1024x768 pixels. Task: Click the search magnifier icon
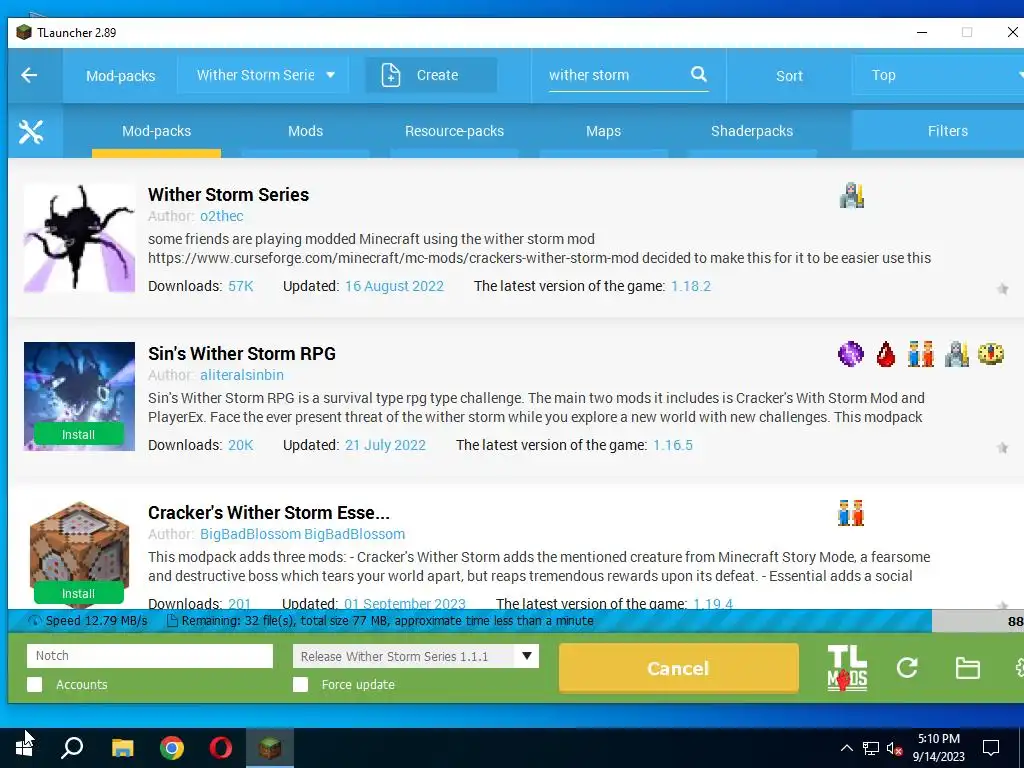[x=699, y=74]
